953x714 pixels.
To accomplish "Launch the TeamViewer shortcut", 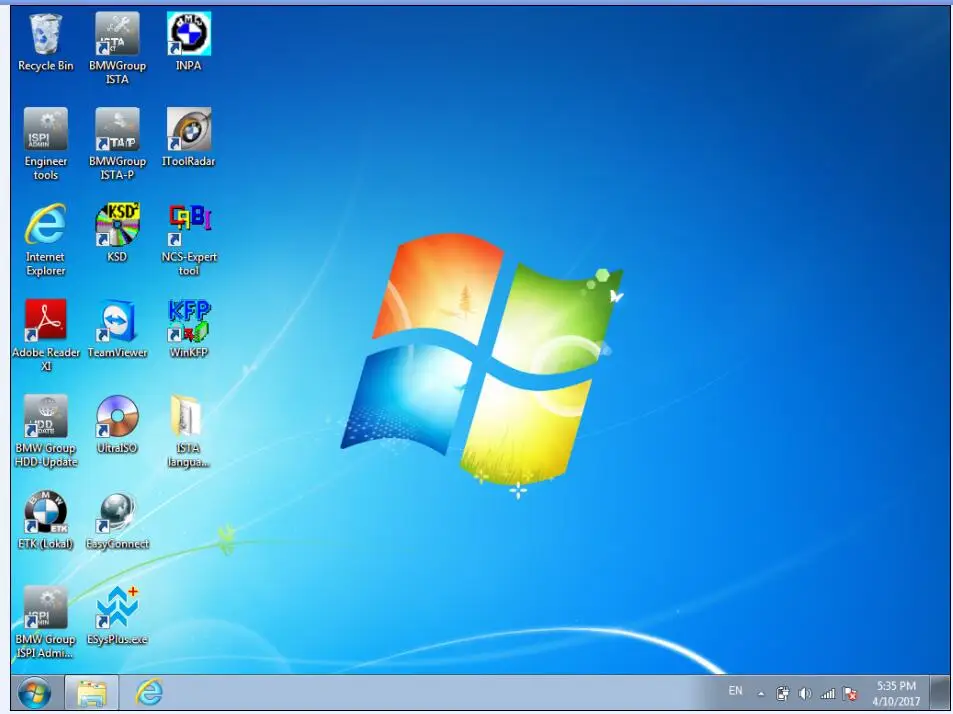I will coord(117,329).
